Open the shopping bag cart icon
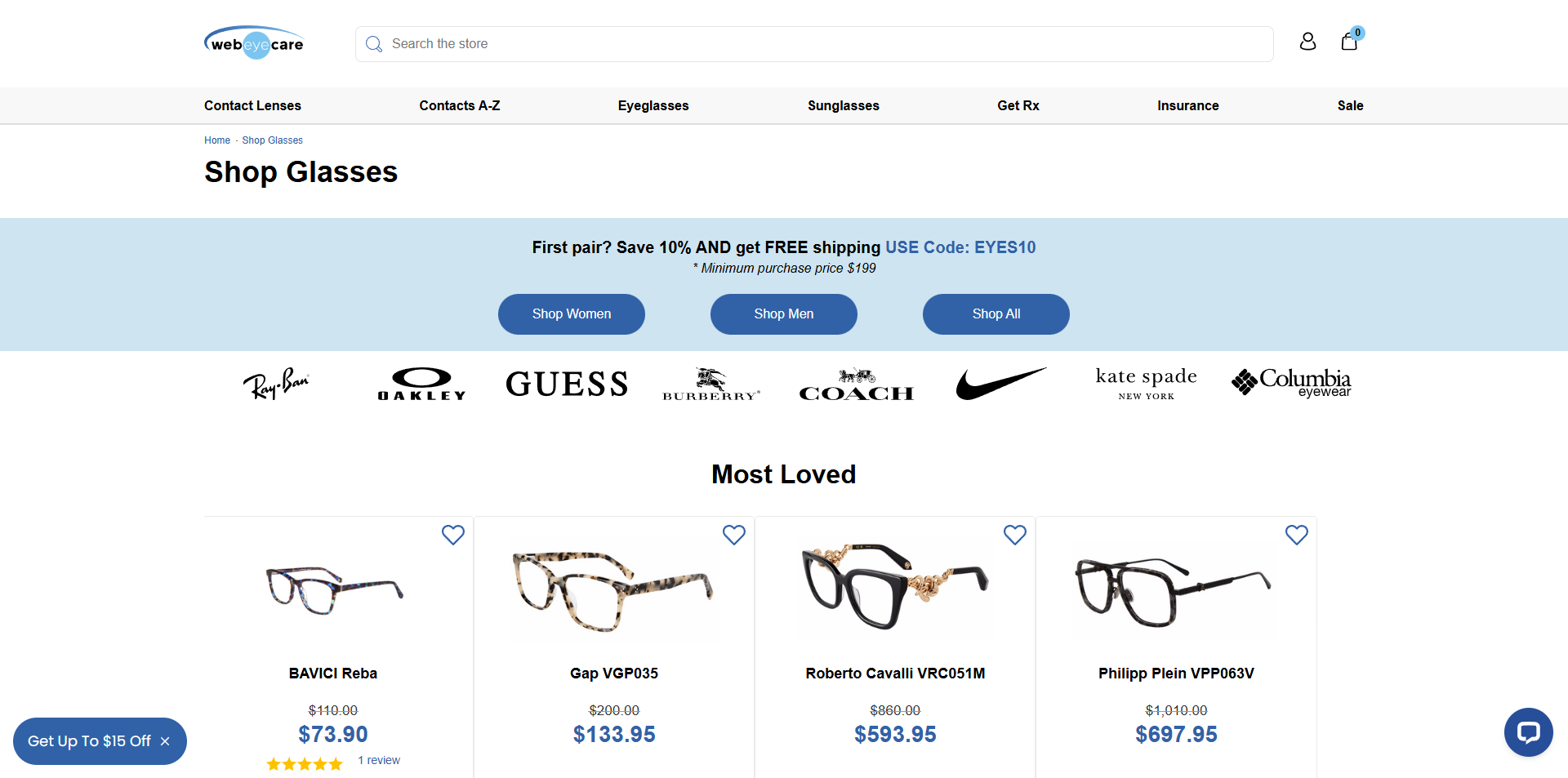 point(1349,42)
